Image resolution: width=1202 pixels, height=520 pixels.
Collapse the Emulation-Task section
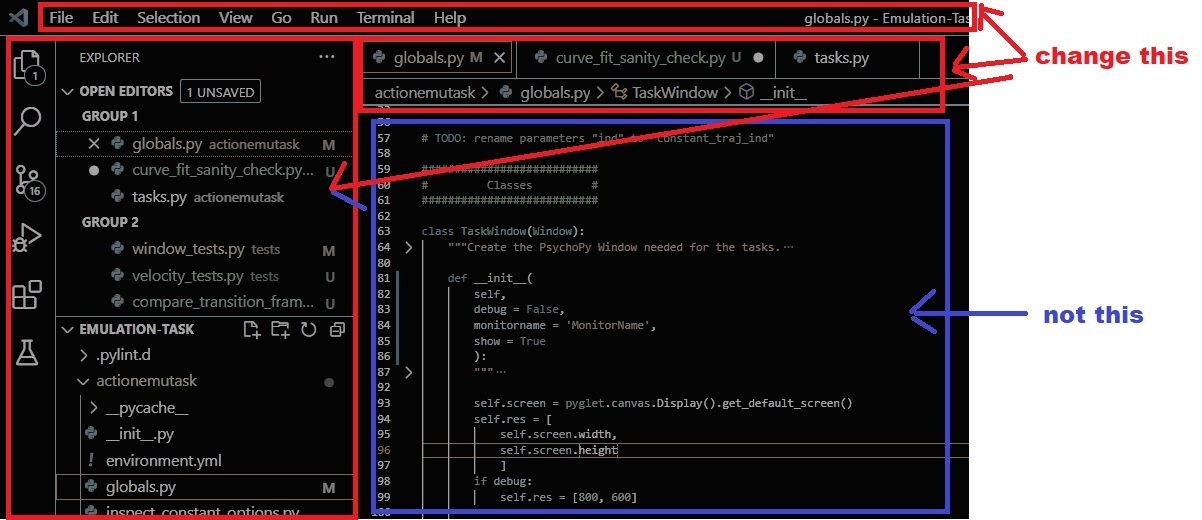(x=67, y=329)
